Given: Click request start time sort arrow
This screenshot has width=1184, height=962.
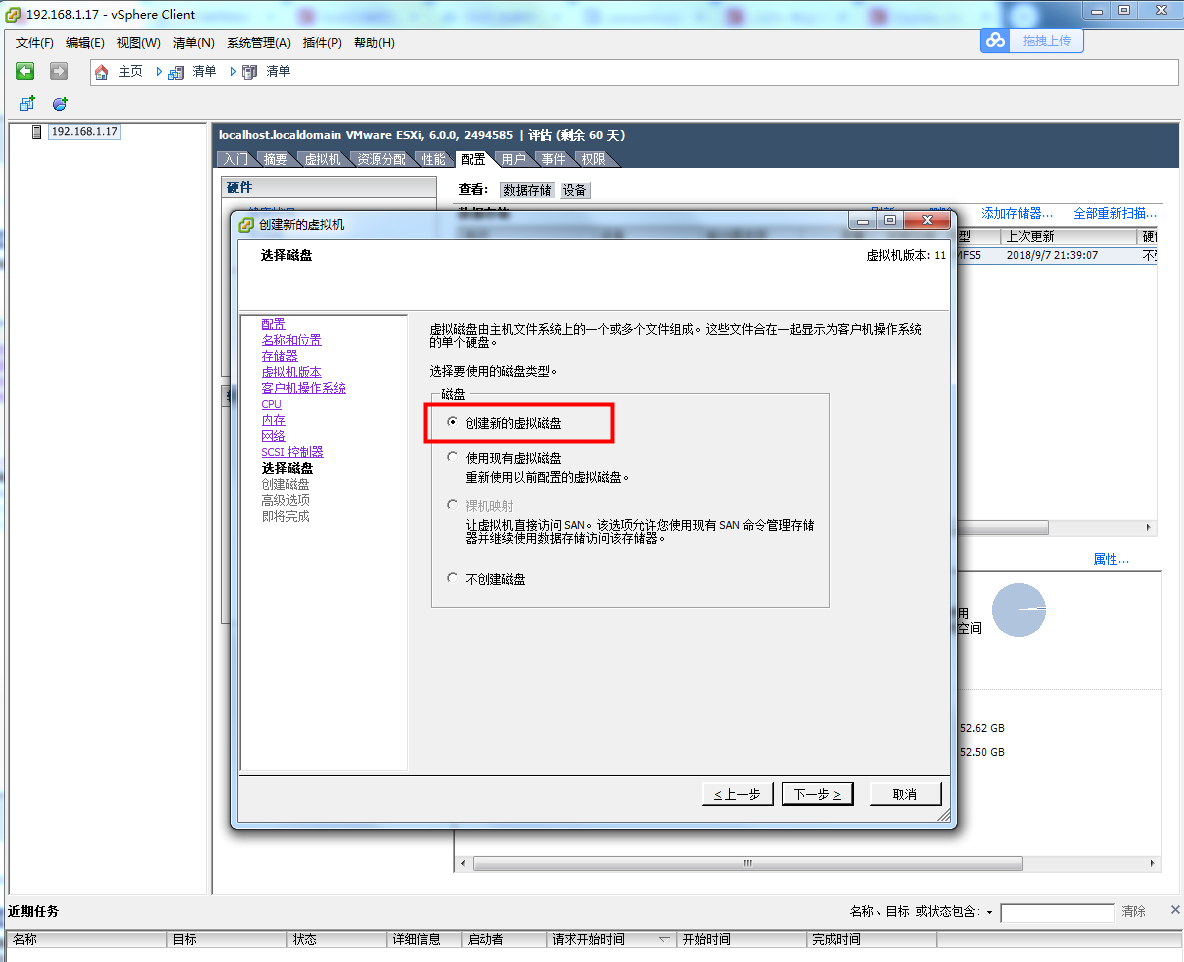Looking at the screenshot, I should coord(664,939).
